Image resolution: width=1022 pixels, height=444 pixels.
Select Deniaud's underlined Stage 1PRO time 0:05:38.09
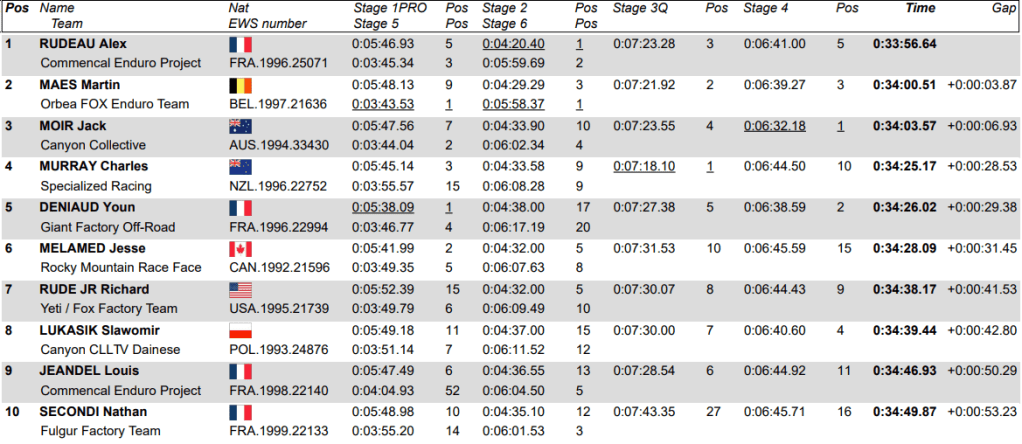(x=383, y=208)
